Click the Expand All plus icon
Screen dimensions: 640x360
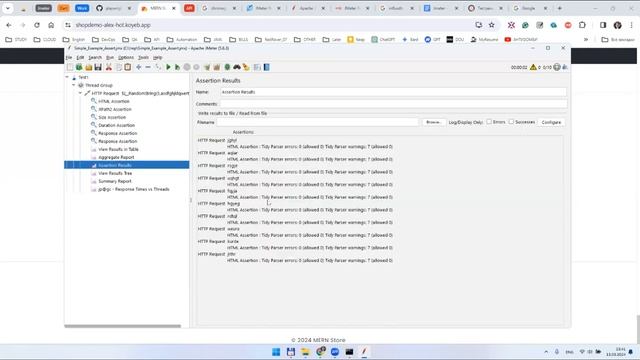[x=139, y=67]
